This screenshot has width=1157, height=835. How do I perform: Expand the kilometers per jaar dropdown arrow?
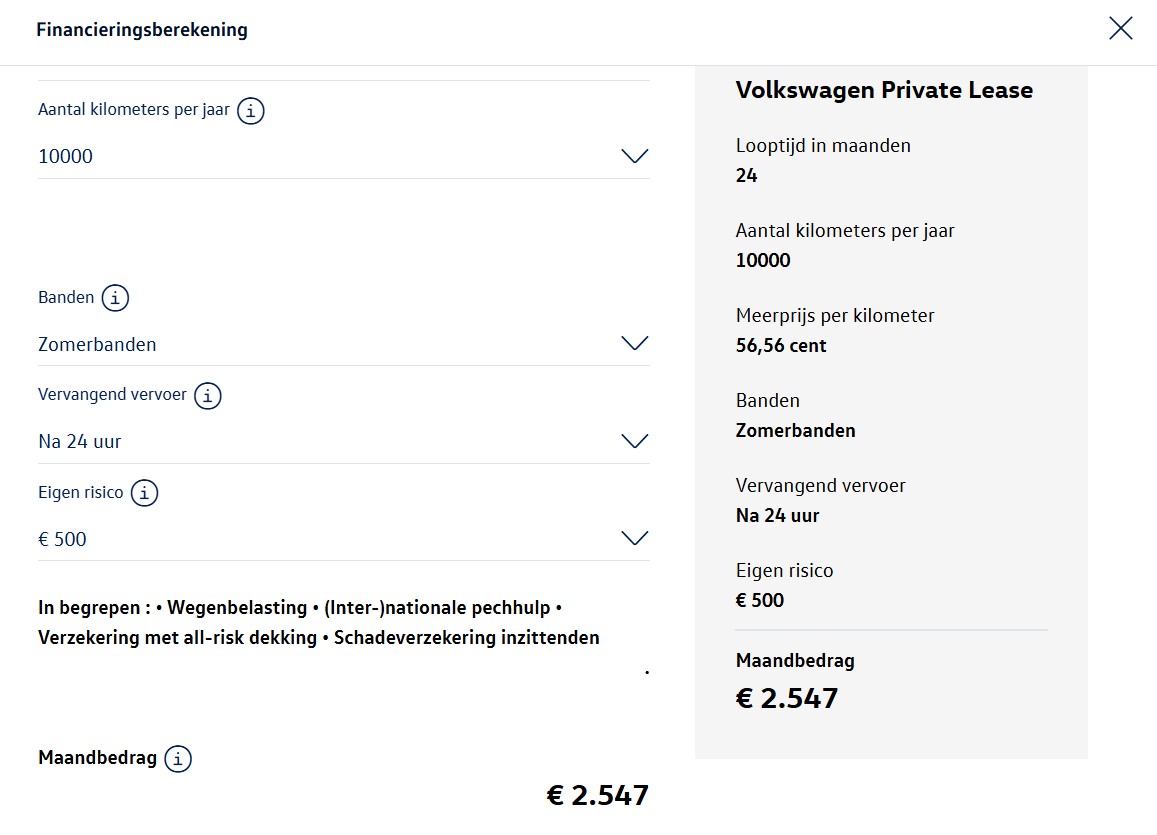(635, 156)
